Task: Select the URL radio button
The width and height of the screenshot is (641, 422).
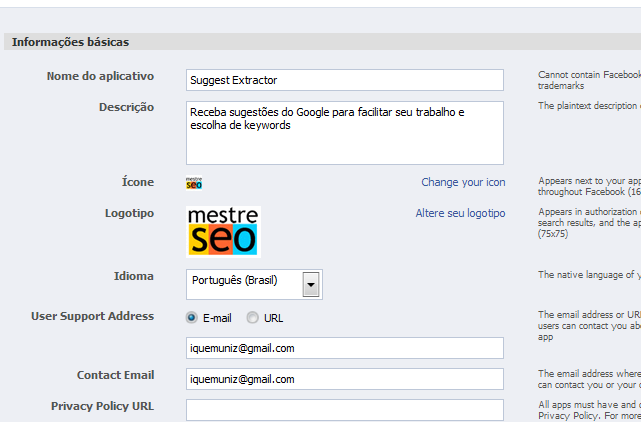Action: pyautogui.click(x=252, y=318)
